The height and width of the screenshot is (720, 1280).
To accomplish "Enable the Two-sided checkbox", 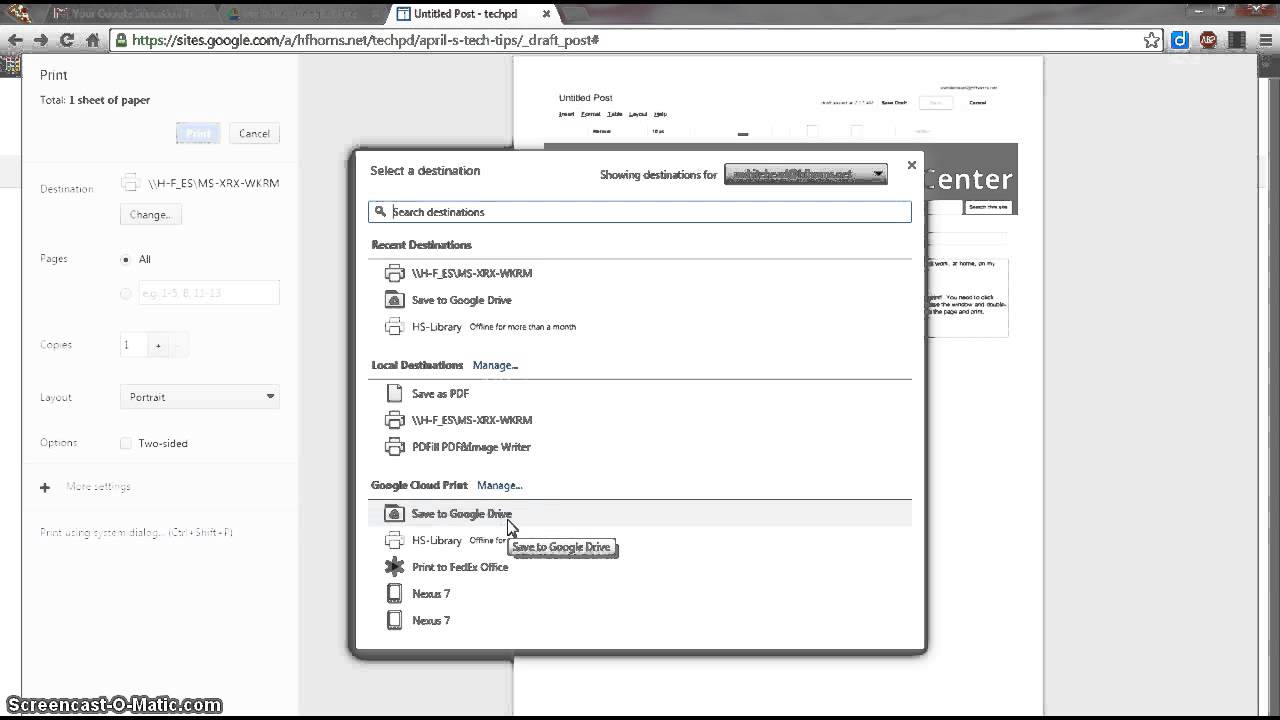I will pos(125,443).
